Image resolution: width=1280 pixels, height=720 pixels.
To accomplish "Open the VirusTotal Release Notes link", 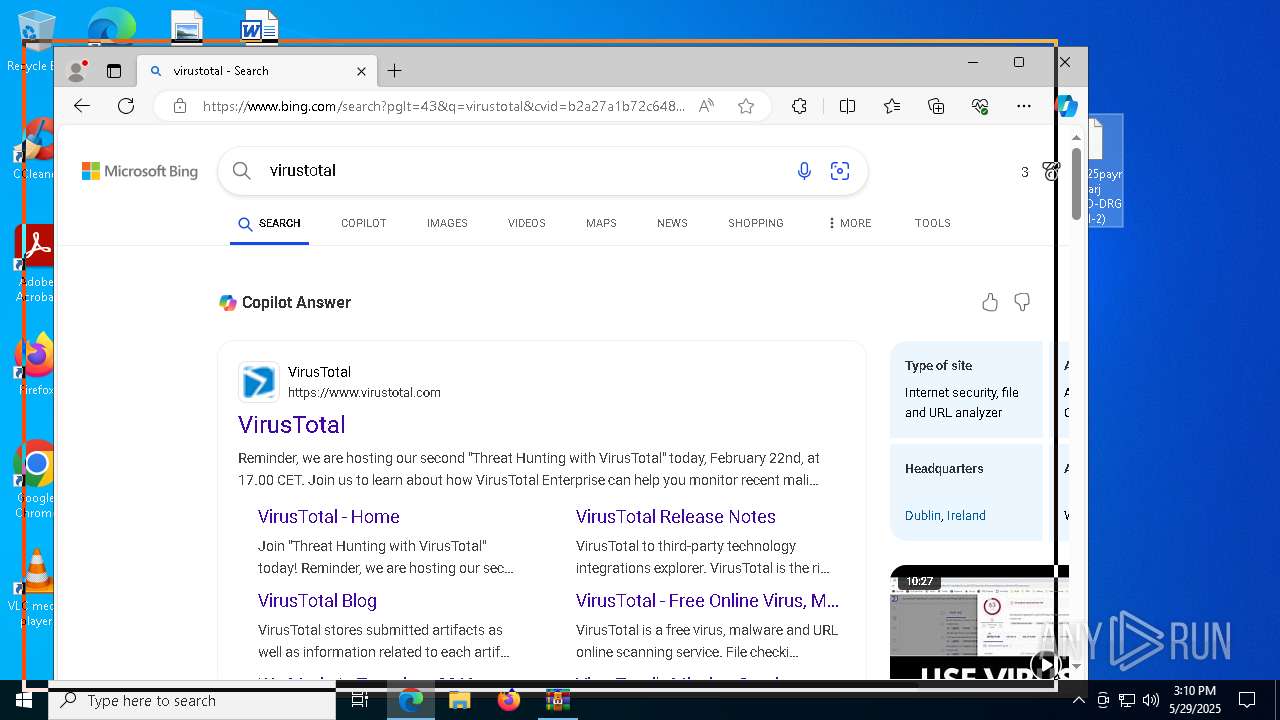I will 676,517.
